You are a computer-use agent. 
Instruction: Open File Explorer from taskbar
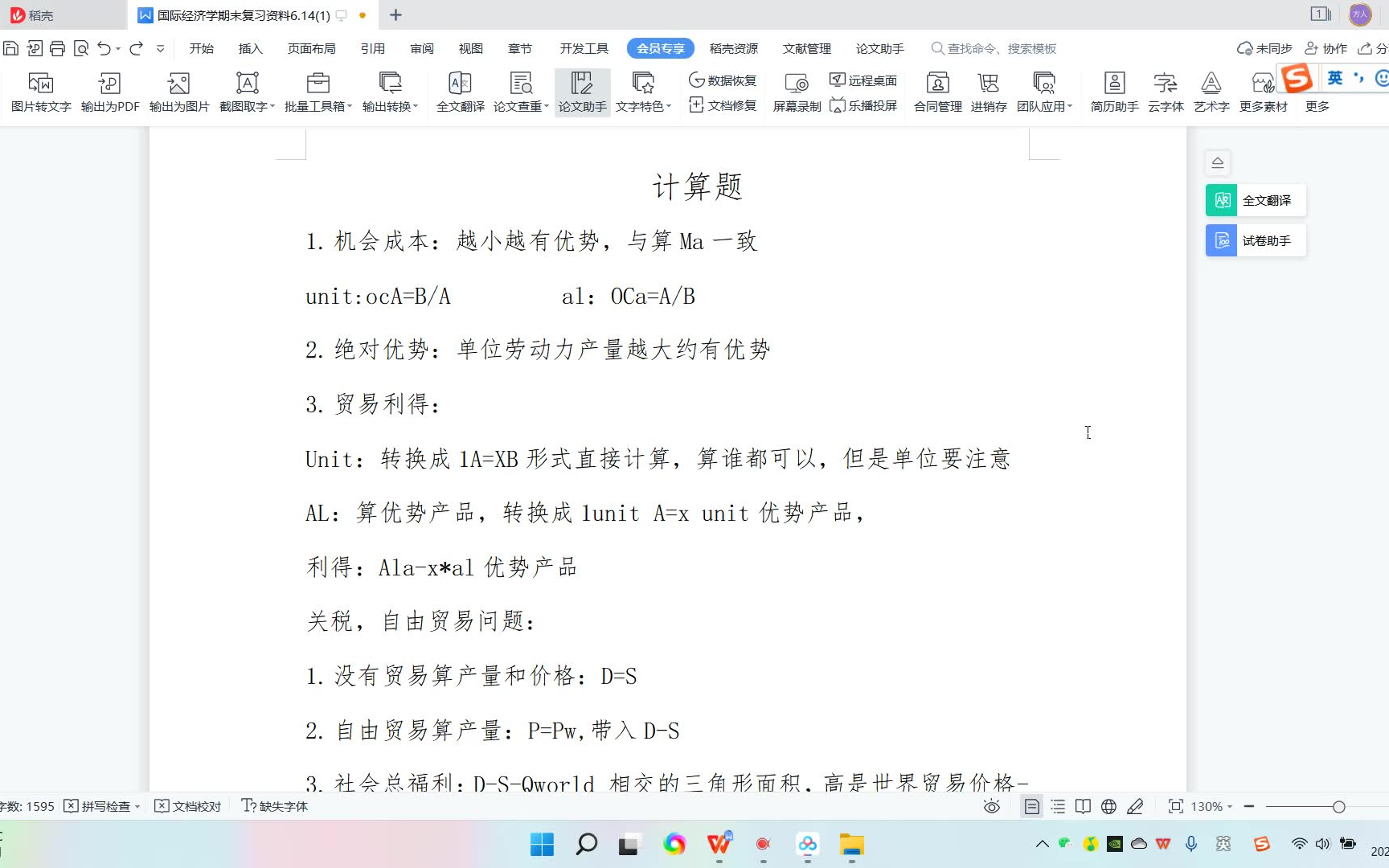coord(851,844)
